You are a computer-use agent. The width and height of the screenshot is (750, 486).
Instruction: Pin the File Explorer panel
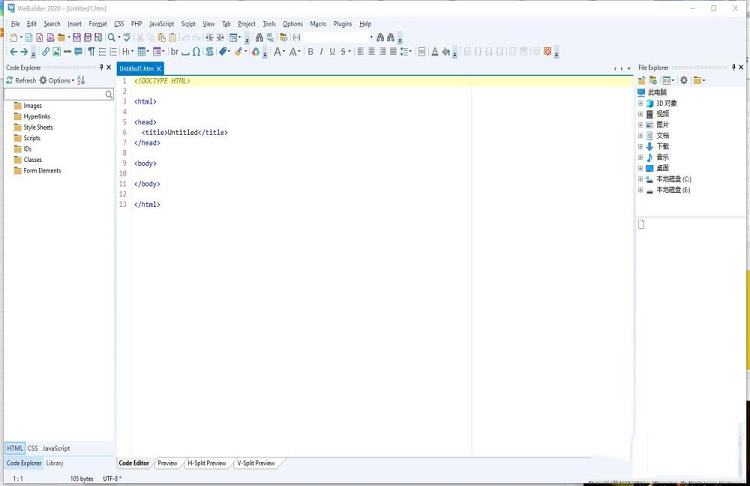[x=734, y=67]
